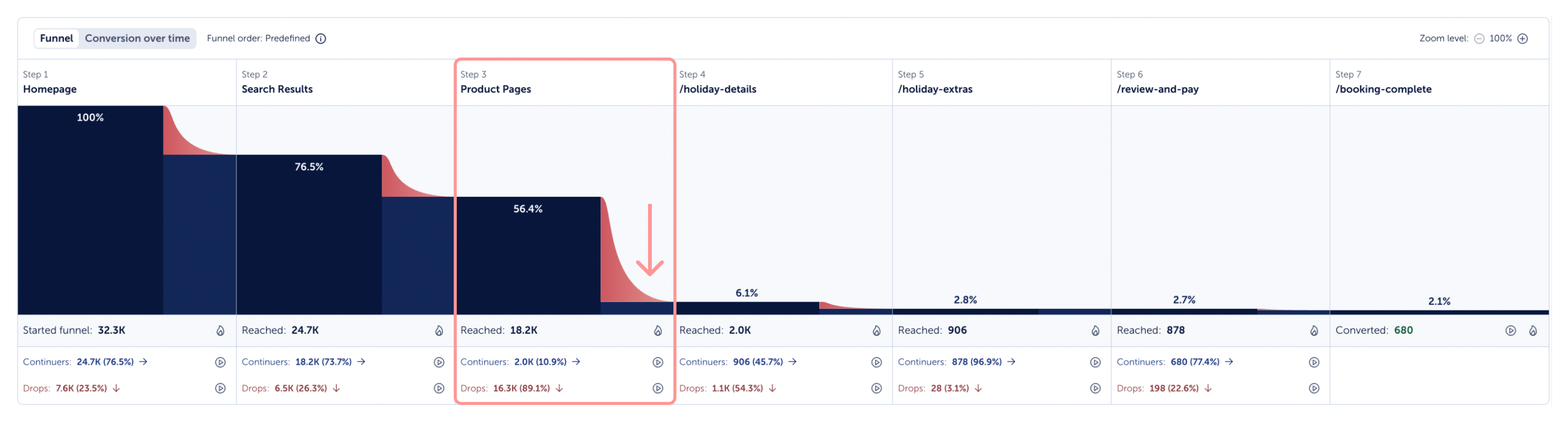The width and height of the screenshot is (1568, 422).
Task: Open Continuers 2.0K (10.9%) link
Action: coord(540,363)
